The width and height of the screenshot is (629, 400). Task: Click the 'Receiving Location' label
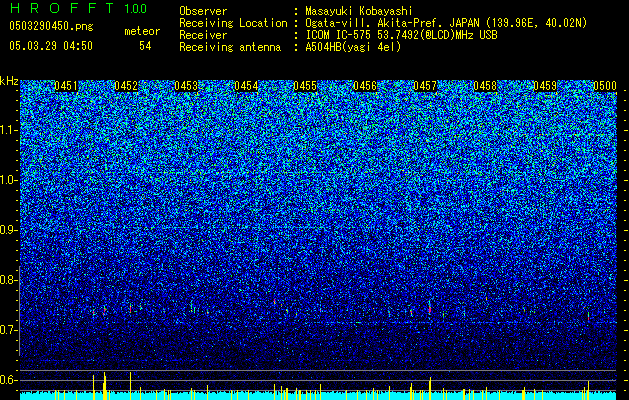[233, 23]
